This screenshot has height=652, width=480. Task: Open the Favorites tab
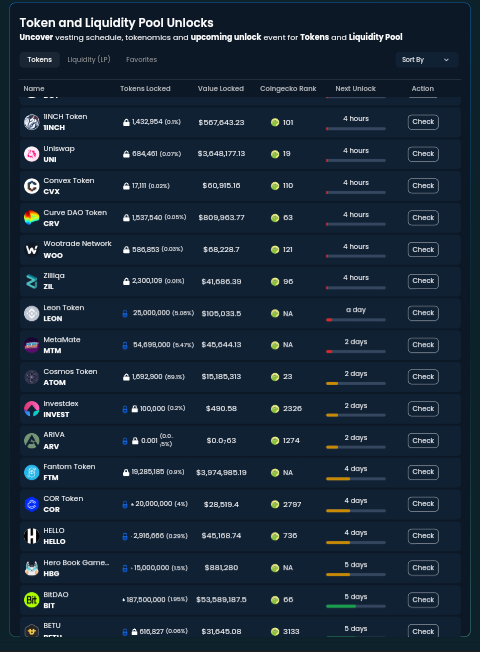coord(141,60)
